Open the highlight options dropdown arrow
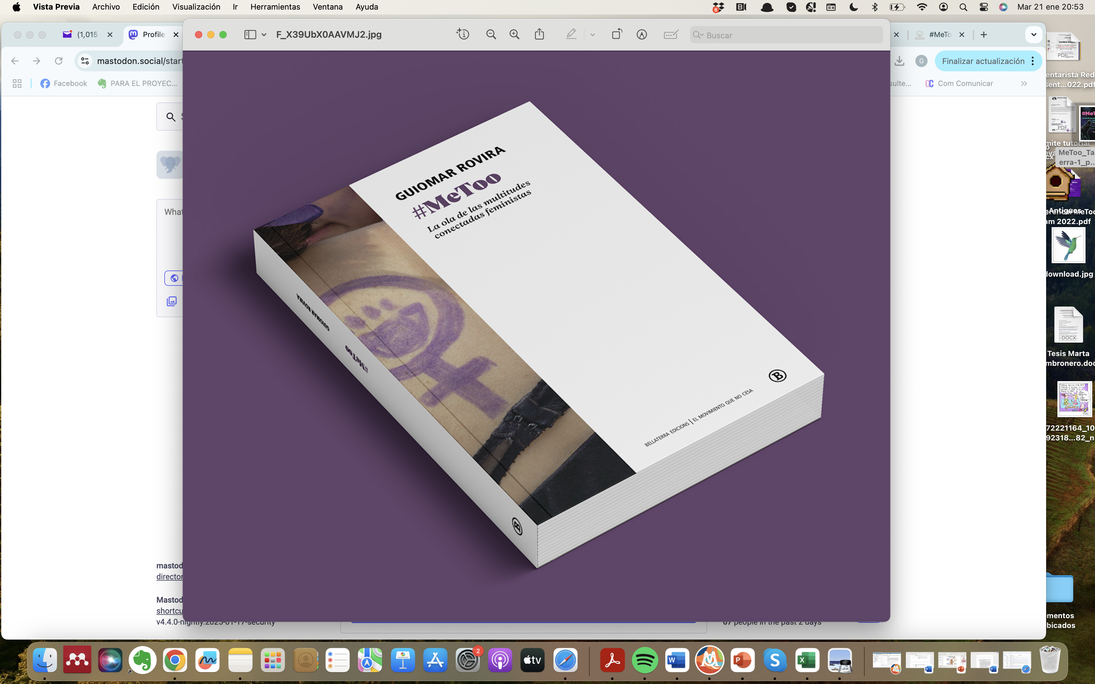 coord(592,34)
